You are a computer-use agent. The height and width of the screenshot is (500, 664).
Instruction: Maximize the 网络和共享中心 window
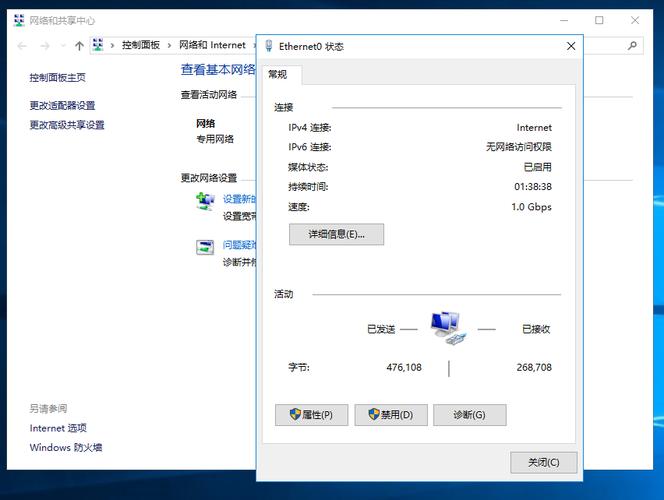pos(599,20)
